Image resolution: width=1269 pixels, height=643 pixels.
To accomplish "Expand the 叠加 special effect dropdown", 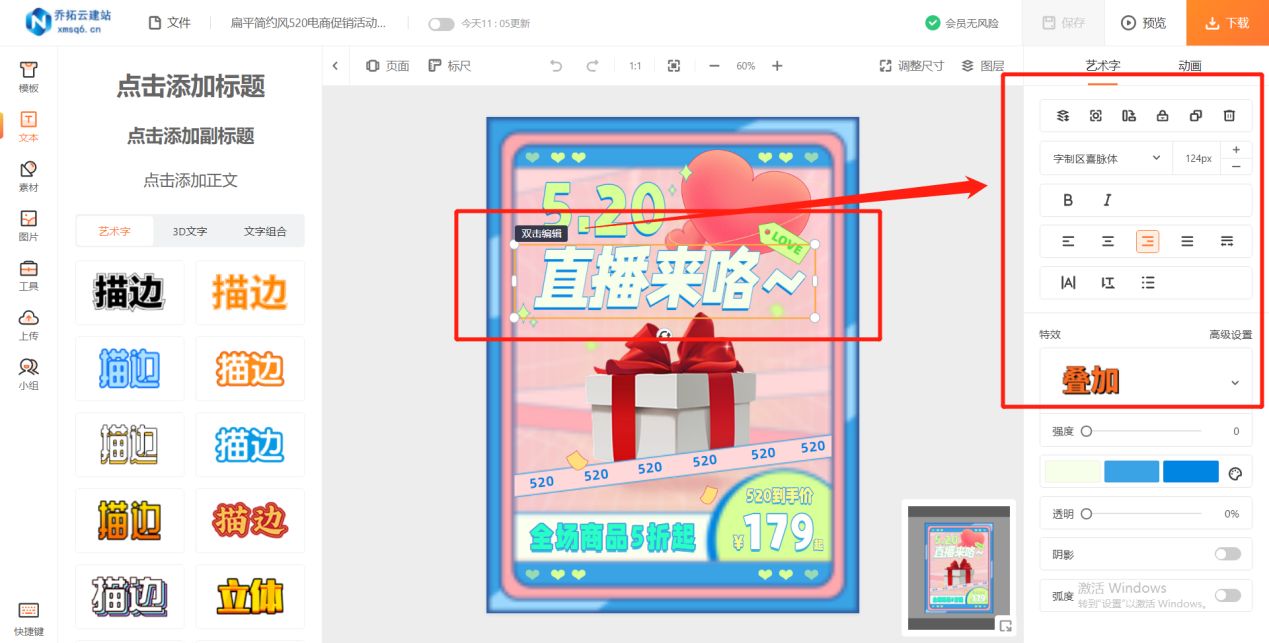I will [1145, 380].
